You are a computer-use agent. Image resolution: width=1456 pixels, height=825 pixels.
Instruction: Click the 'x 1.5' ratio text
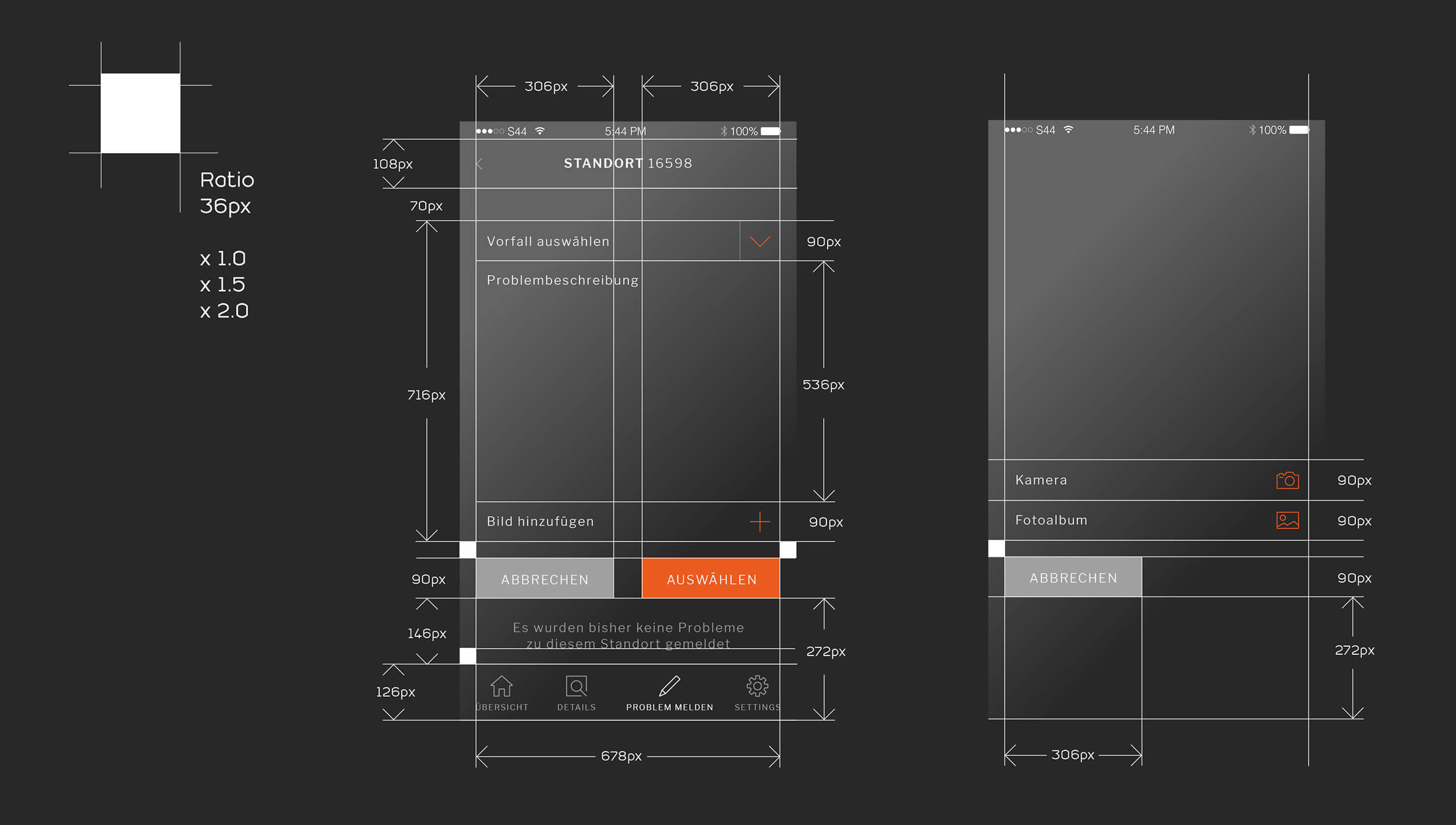pos(222,284)
